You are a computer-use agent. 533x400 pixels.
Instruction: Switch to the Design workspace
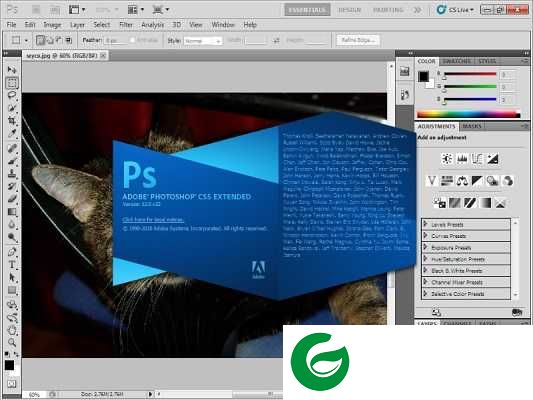tap(349, 10)
